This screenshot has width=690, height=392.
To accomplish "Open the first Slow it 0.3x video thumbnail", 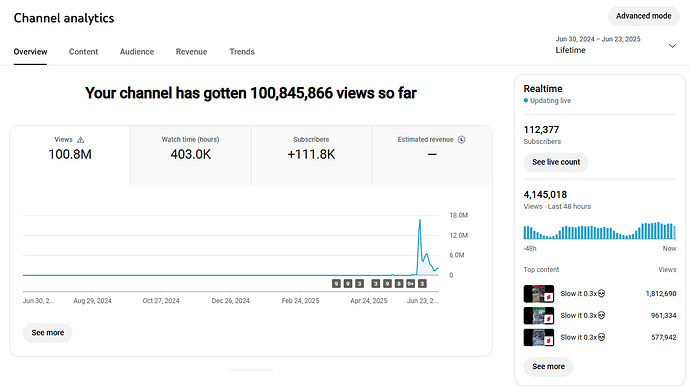I will point(539,293).
